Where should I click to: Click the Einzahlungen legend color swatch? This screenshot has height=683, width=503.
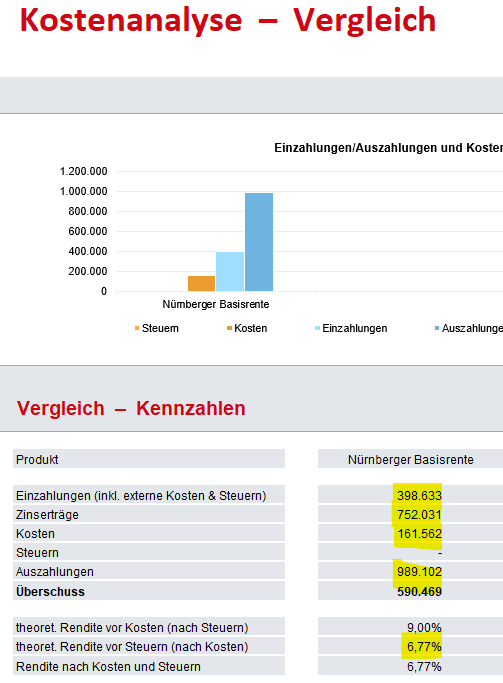[317, 328]
